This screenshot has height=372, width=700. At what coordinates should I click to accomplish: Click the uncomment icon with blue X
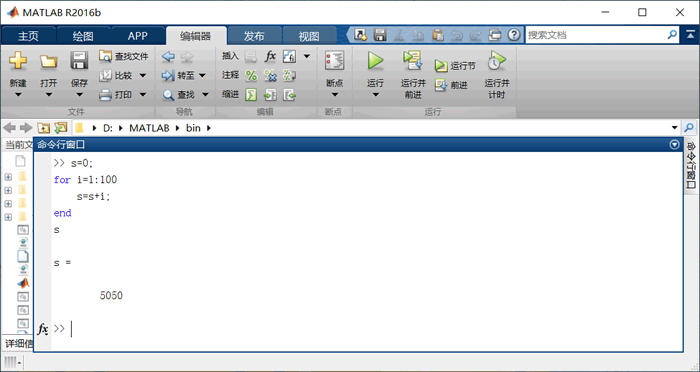(270, 75)
